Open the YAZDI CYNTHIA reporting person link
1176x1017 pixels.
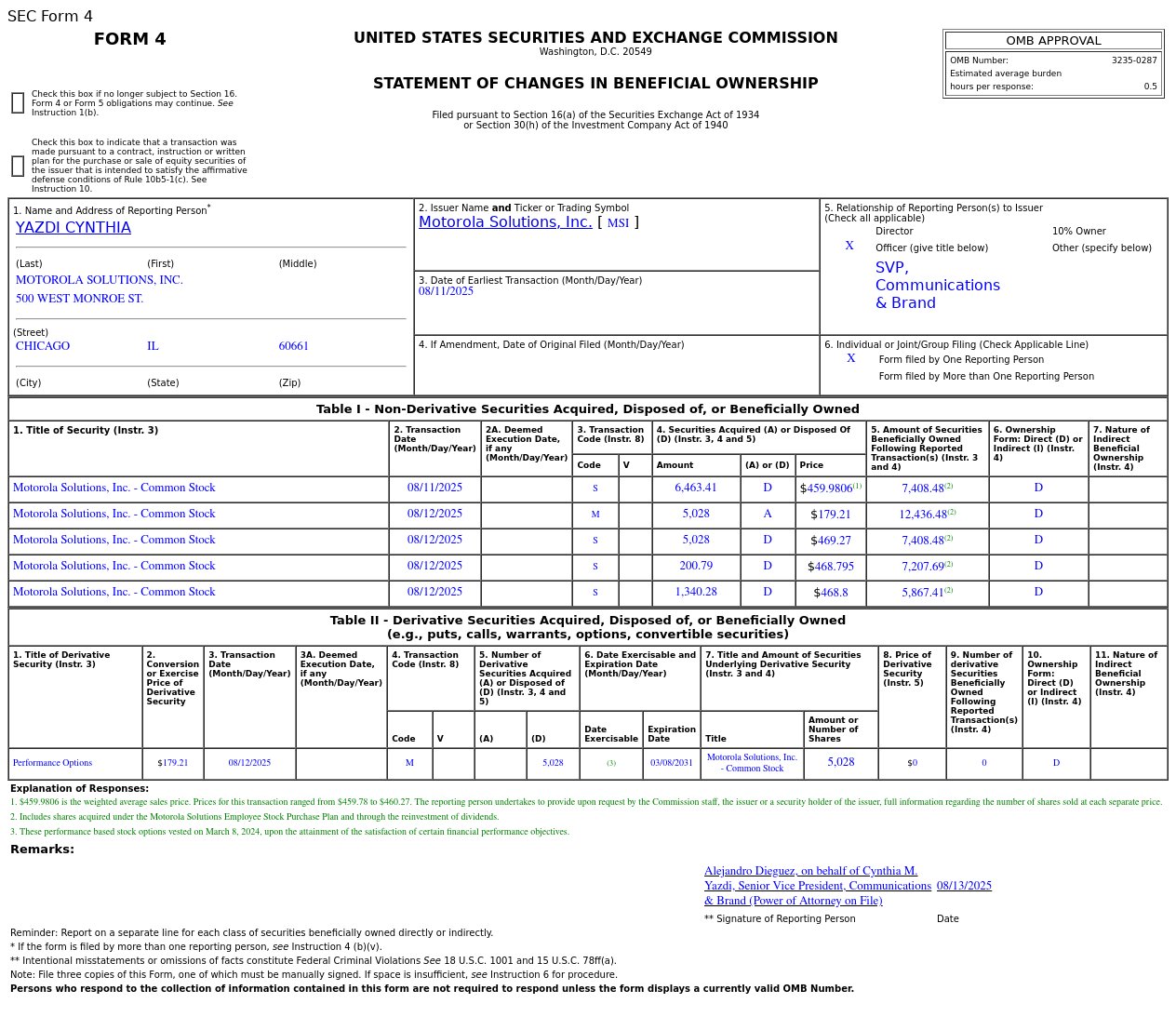coord(73,228)
